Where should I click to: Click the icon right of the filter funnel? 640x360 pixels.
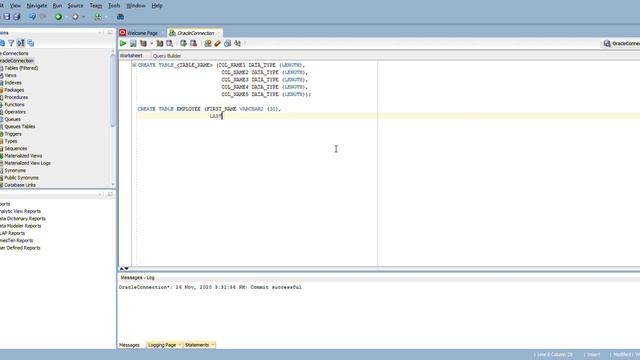coord(21,43)
